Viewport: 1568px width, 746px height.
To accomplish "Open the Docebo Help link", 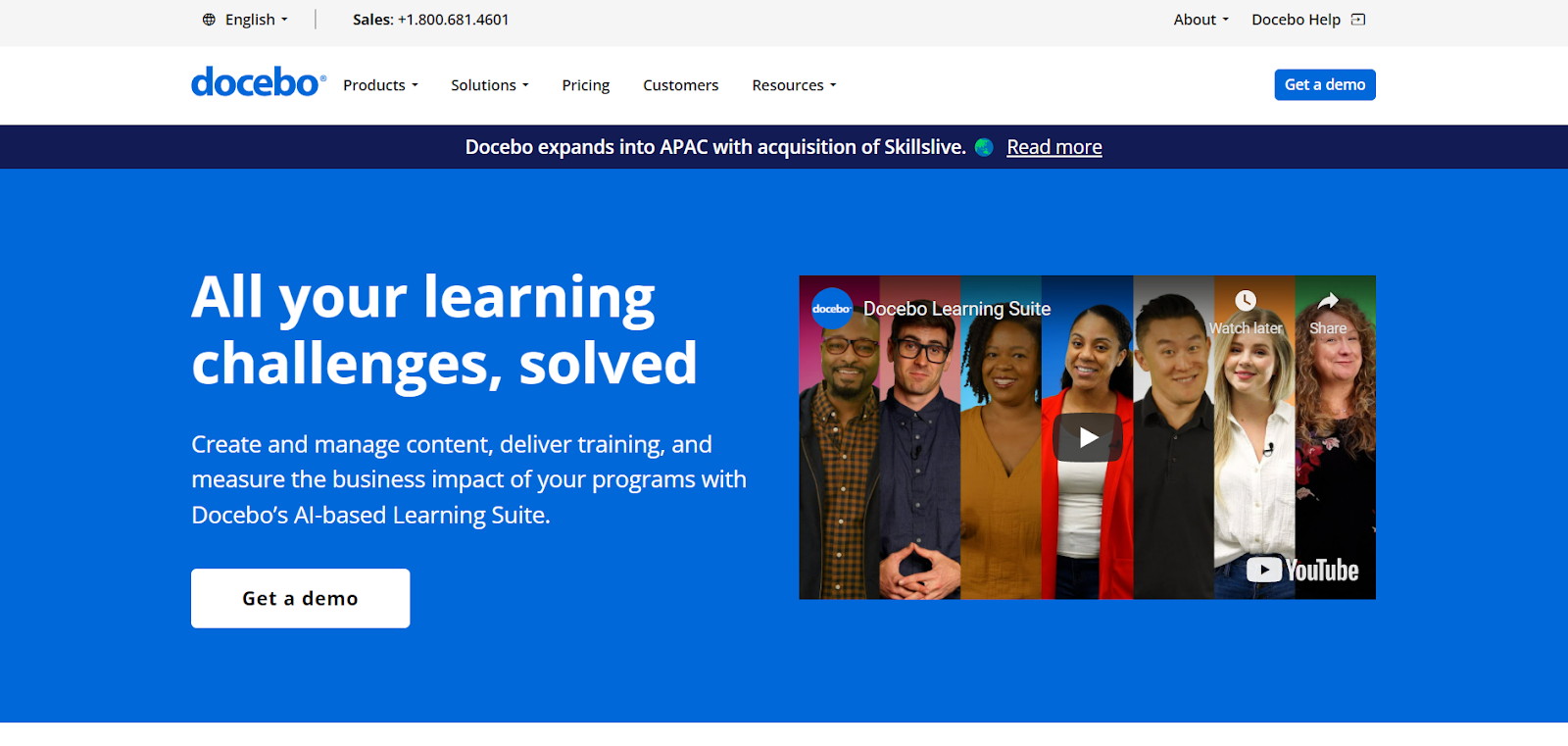I will [1296, 20].
